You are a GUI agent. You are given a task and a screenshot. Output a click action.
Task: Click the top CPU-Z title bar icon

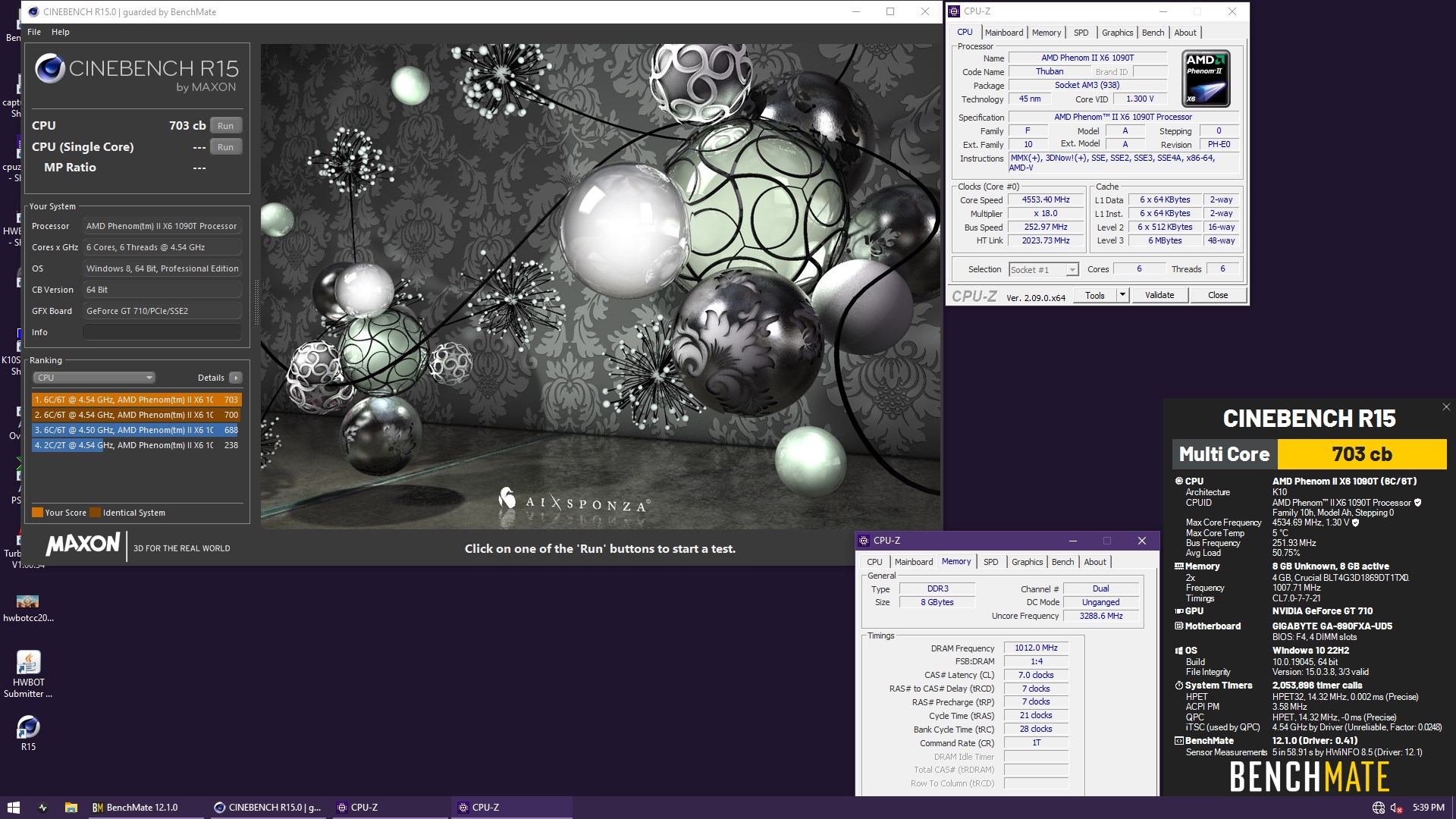pos(955,11)
